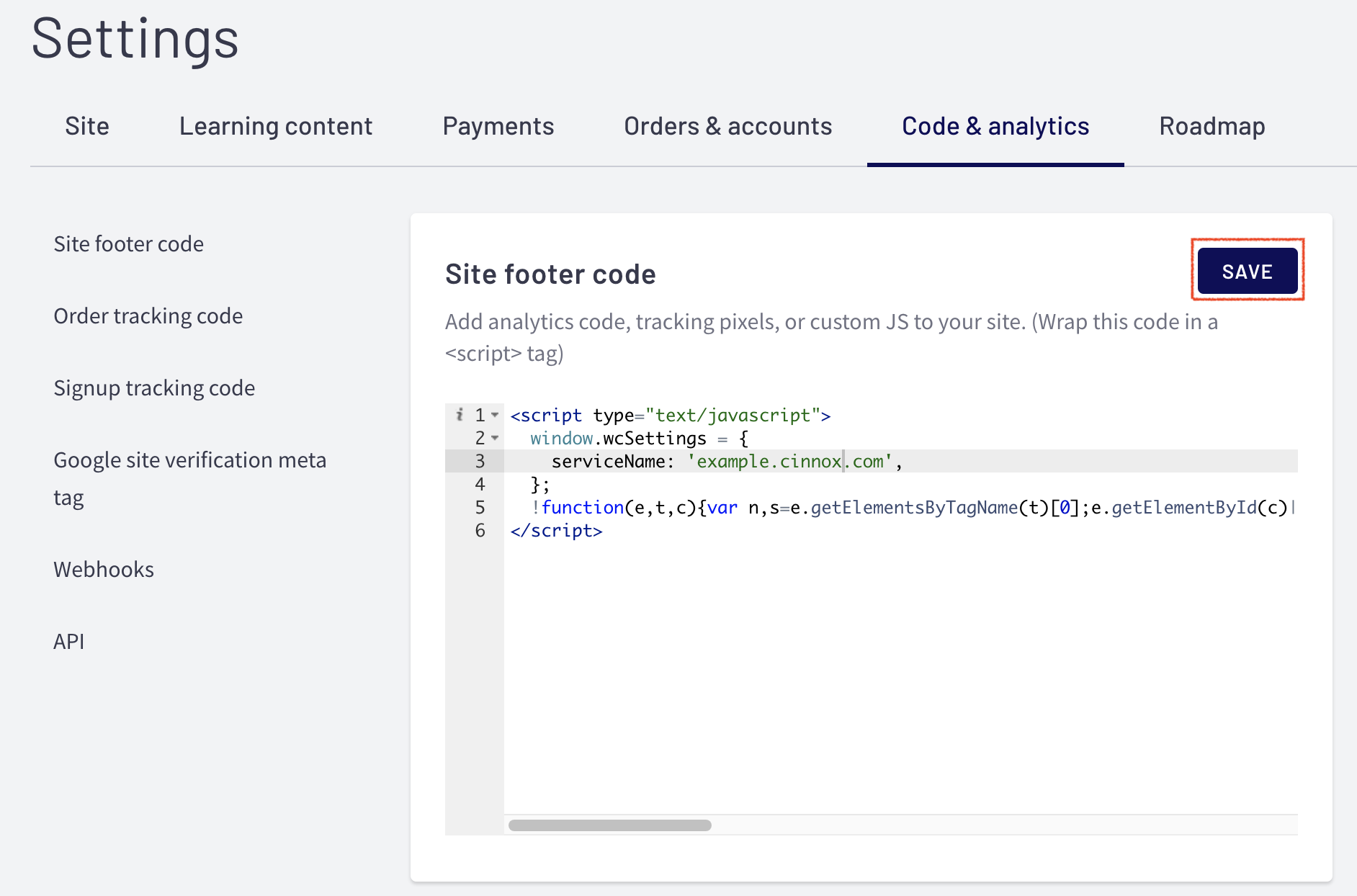Open Order tracking code section
Image resolution: width=1357 pixels, height=896 pixels.
coord(148,316)
